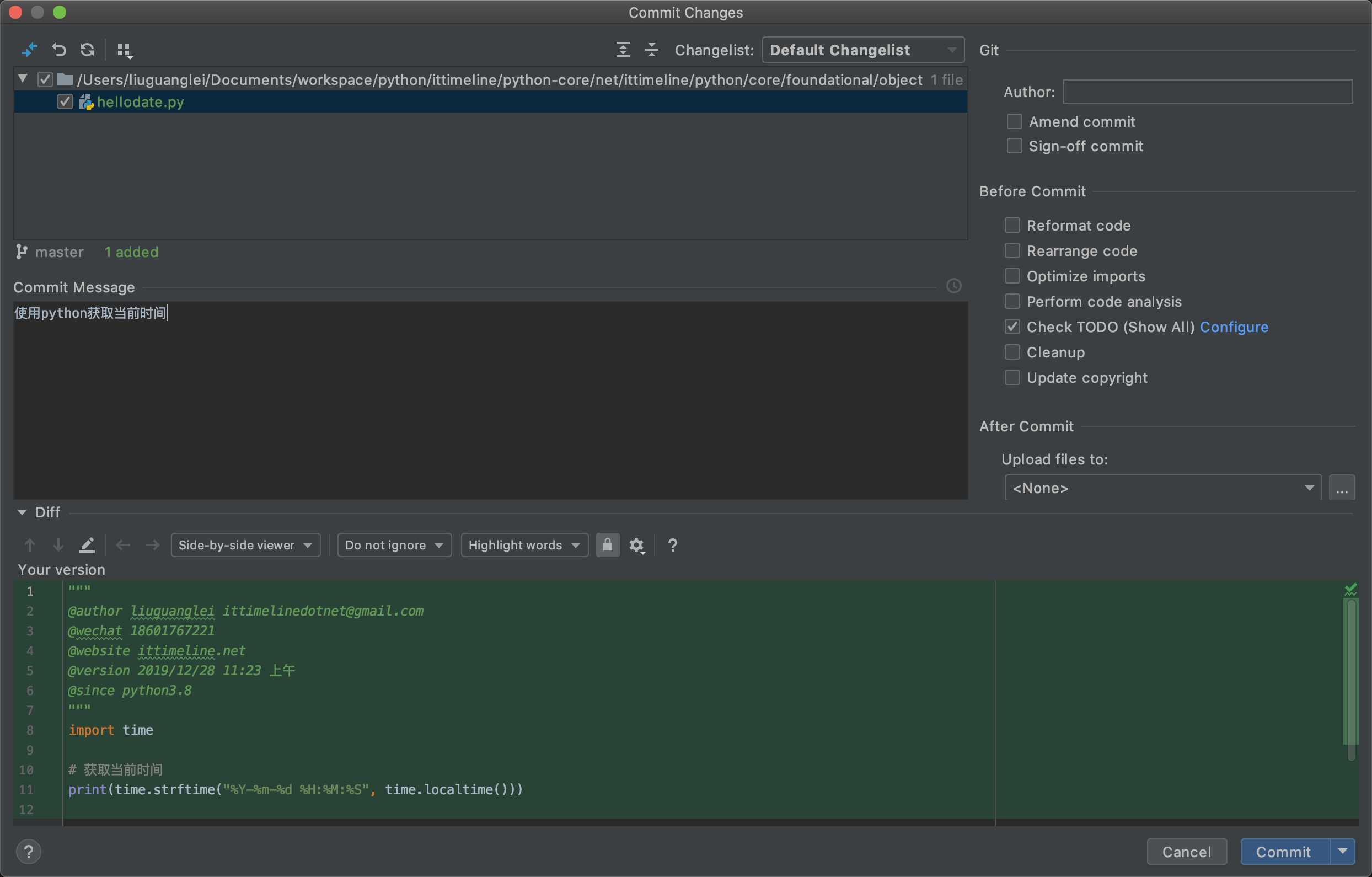Open commit message history clock icon
The height and width of the screenshot is (877, 1372).
(954, 286)
